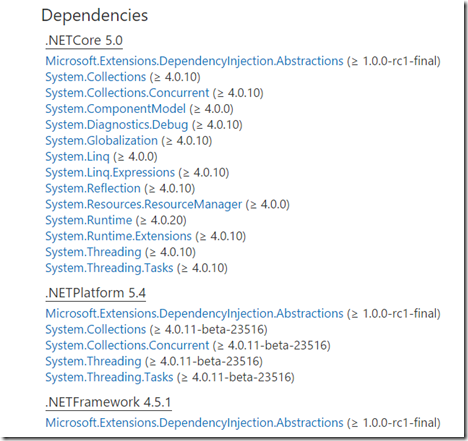Click the .NETCore 5.0 heading
Viewport: 468px width, 441px height.
[84, 41]
